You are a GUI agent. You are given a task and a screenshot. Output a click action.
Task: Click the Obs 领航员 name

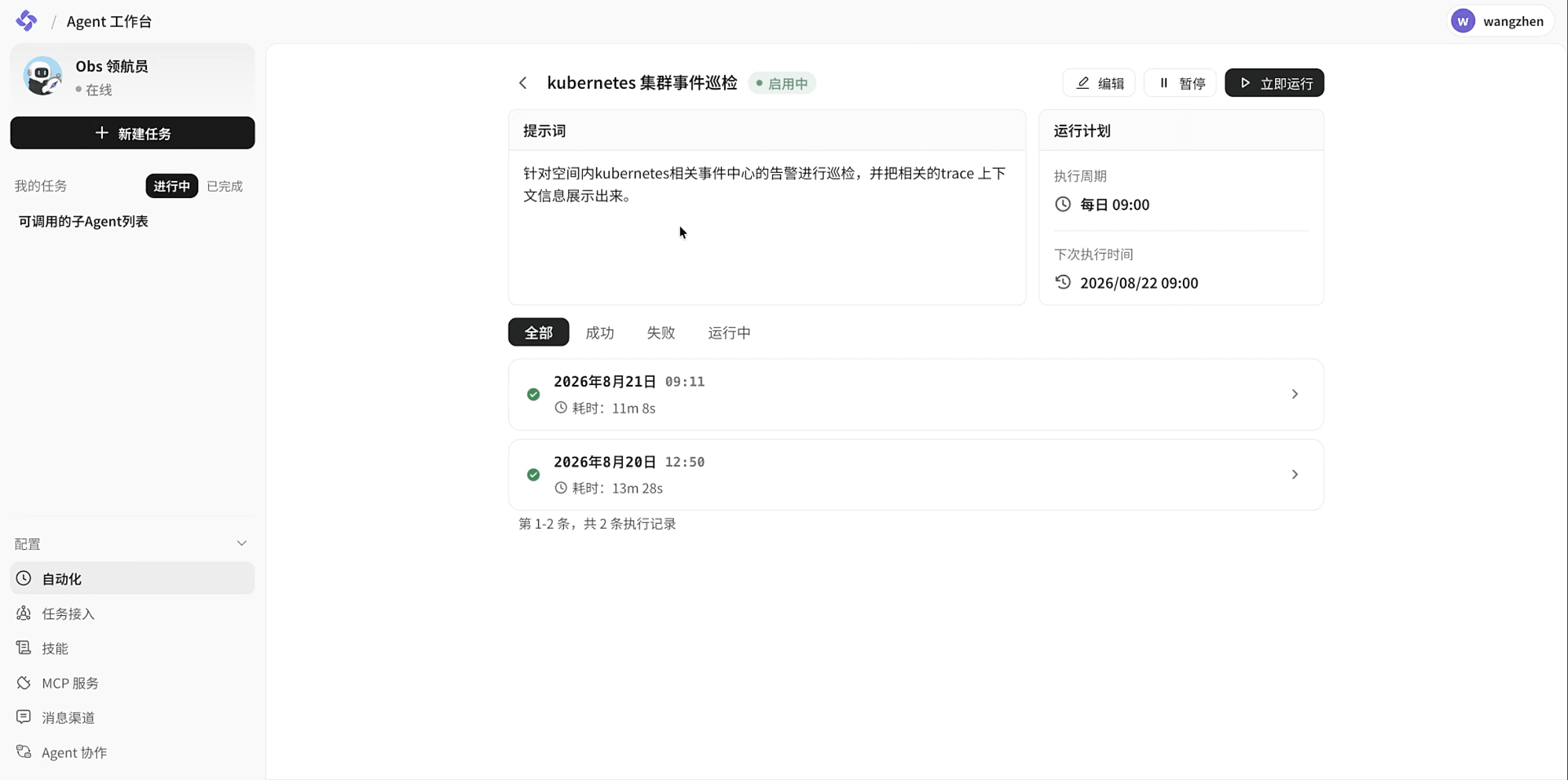[111, 66]
